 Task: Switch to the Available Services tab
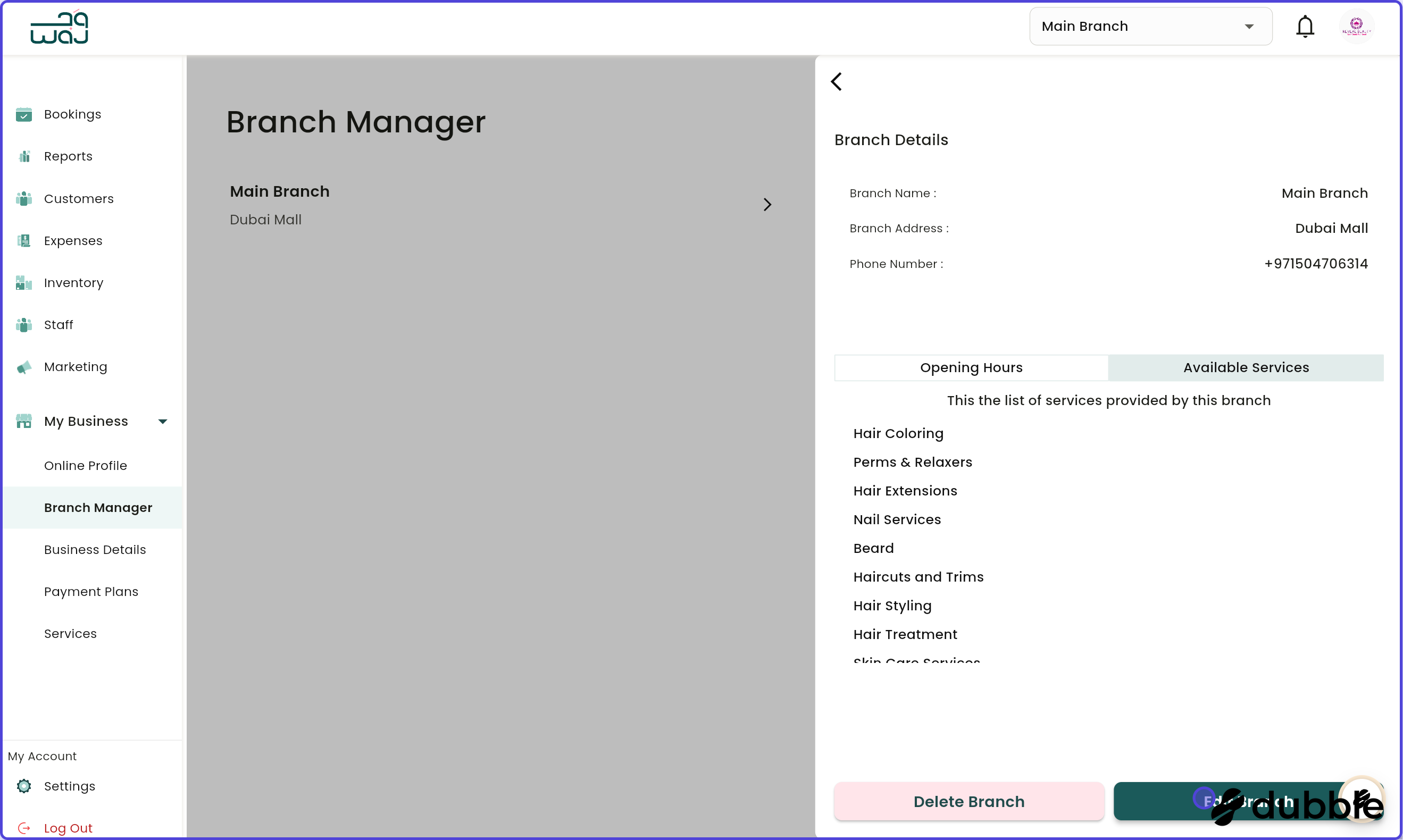(1246, 367)
